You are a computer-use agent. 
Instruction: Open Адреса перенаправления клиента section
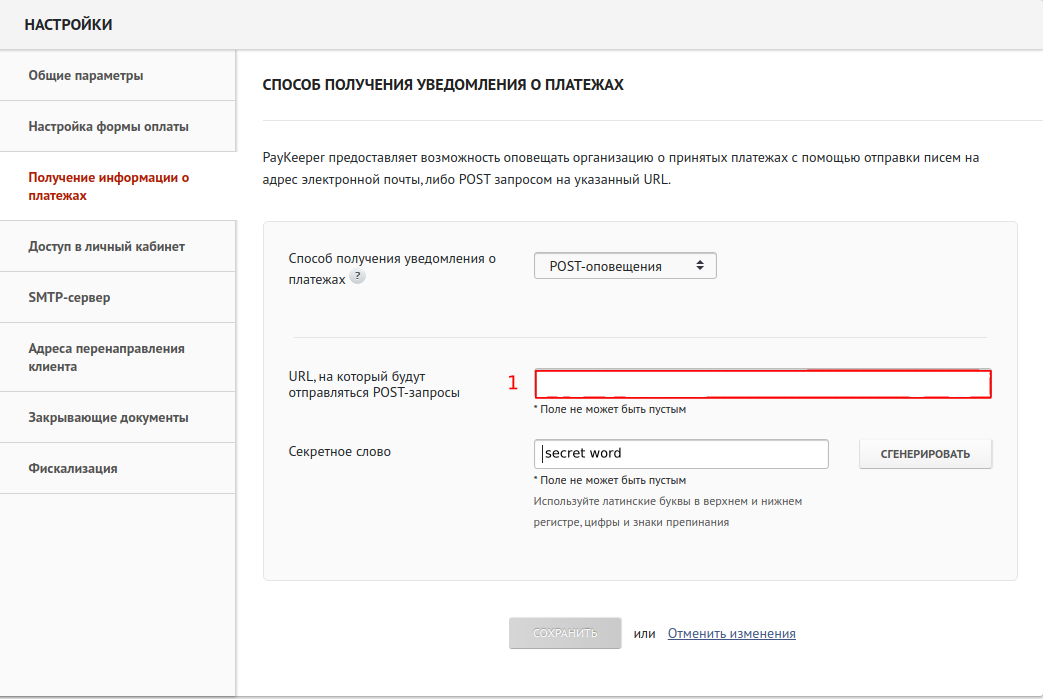pyautogui.click(x=106, y=357)
